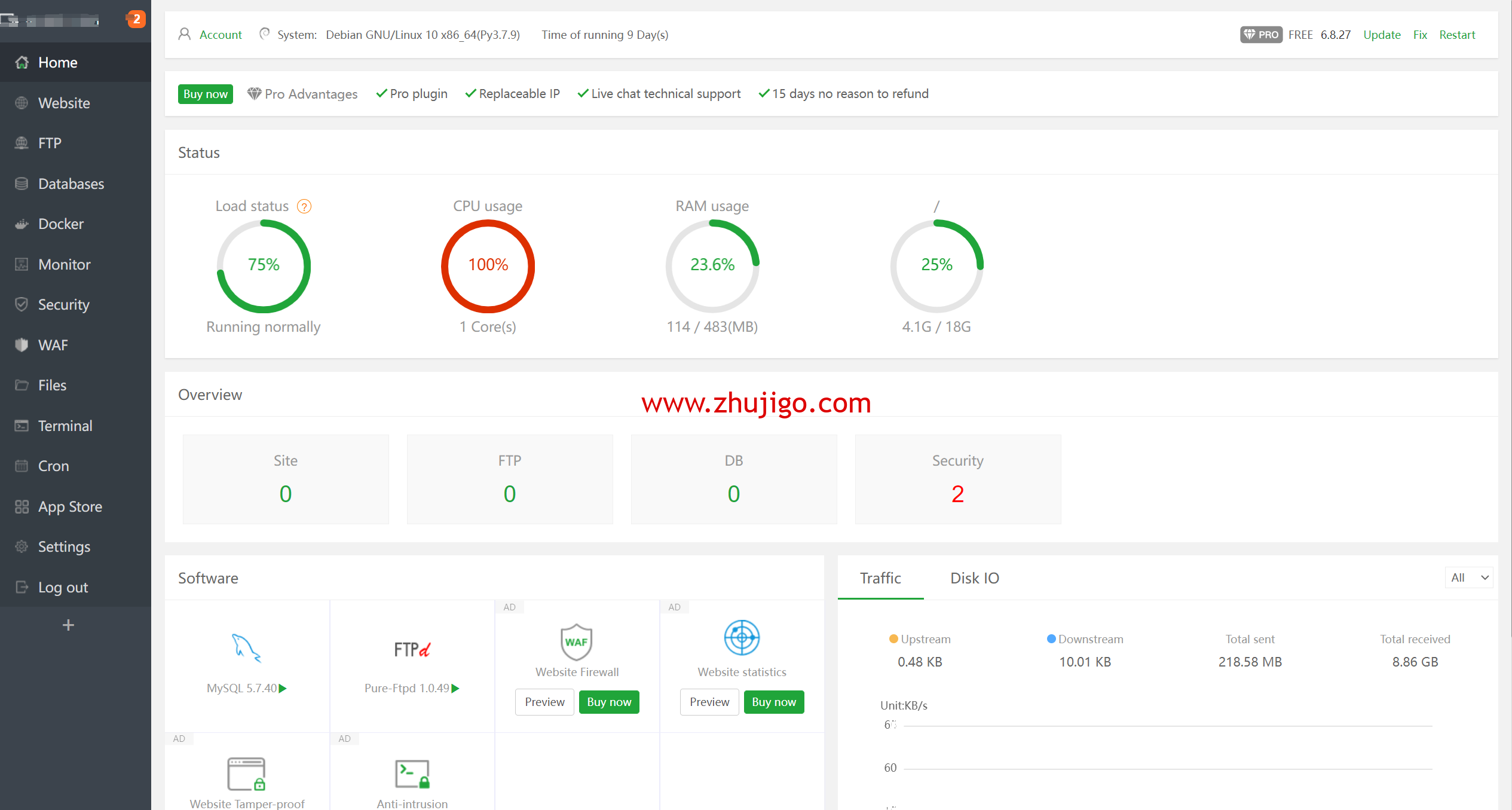Buy now the Website statistics plugin
This screenshot has width=1512, height=810.
(774, 702)
